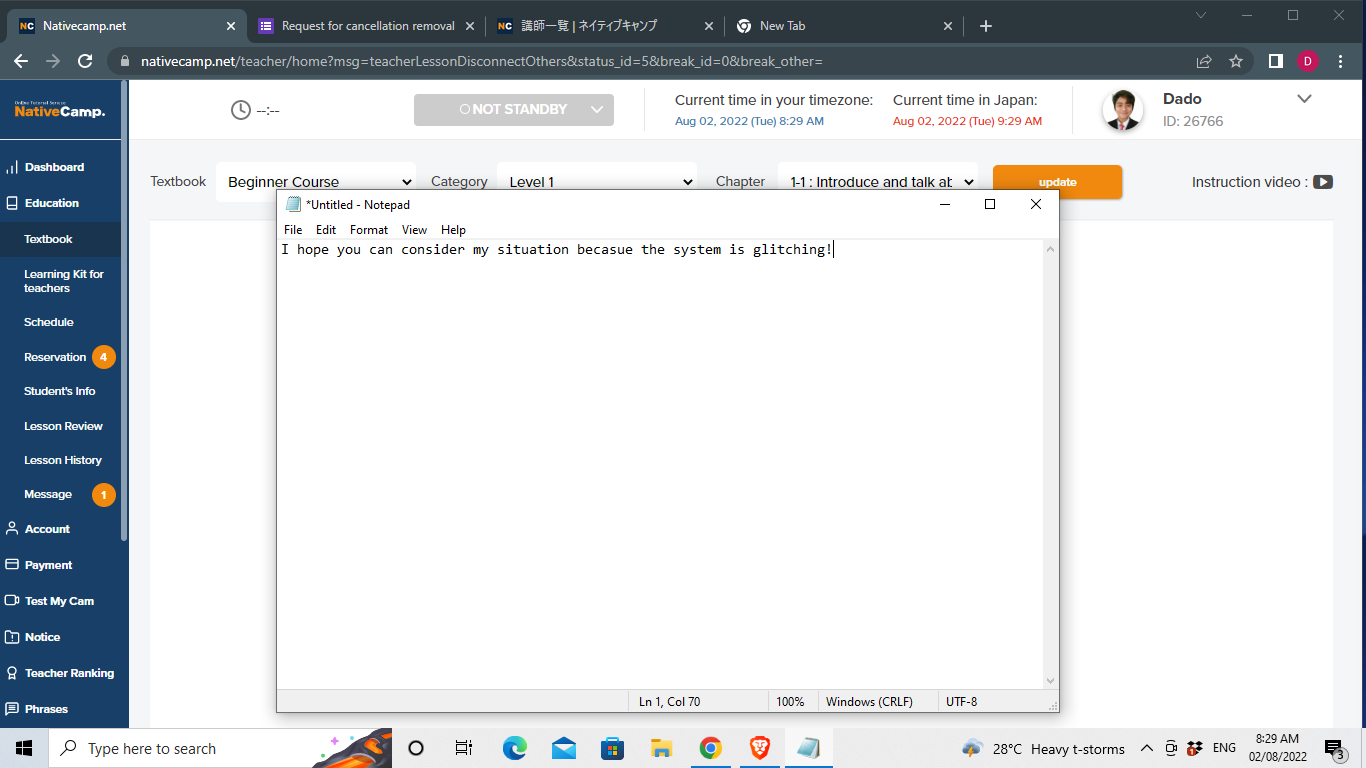Open Test My Cam in sidebar
1366x768 pixels.
59,601
